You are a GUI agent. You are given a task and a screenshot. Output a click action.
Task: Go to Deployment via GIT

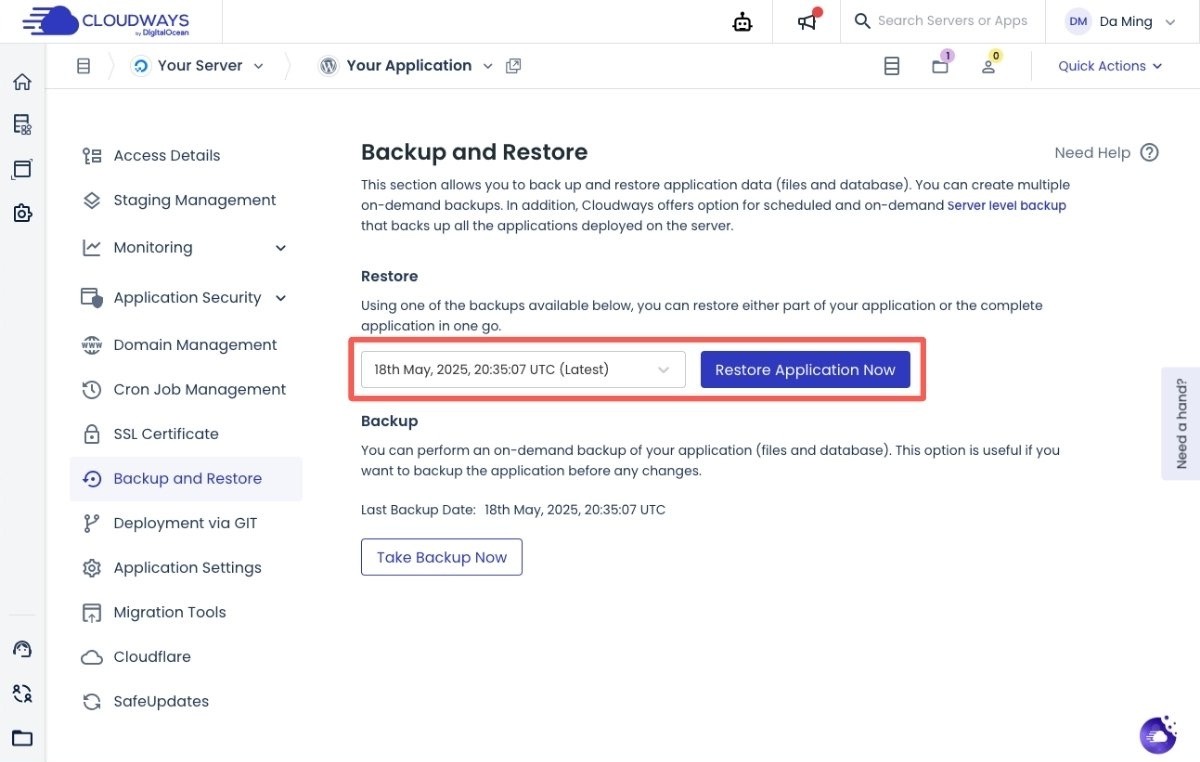185,523
